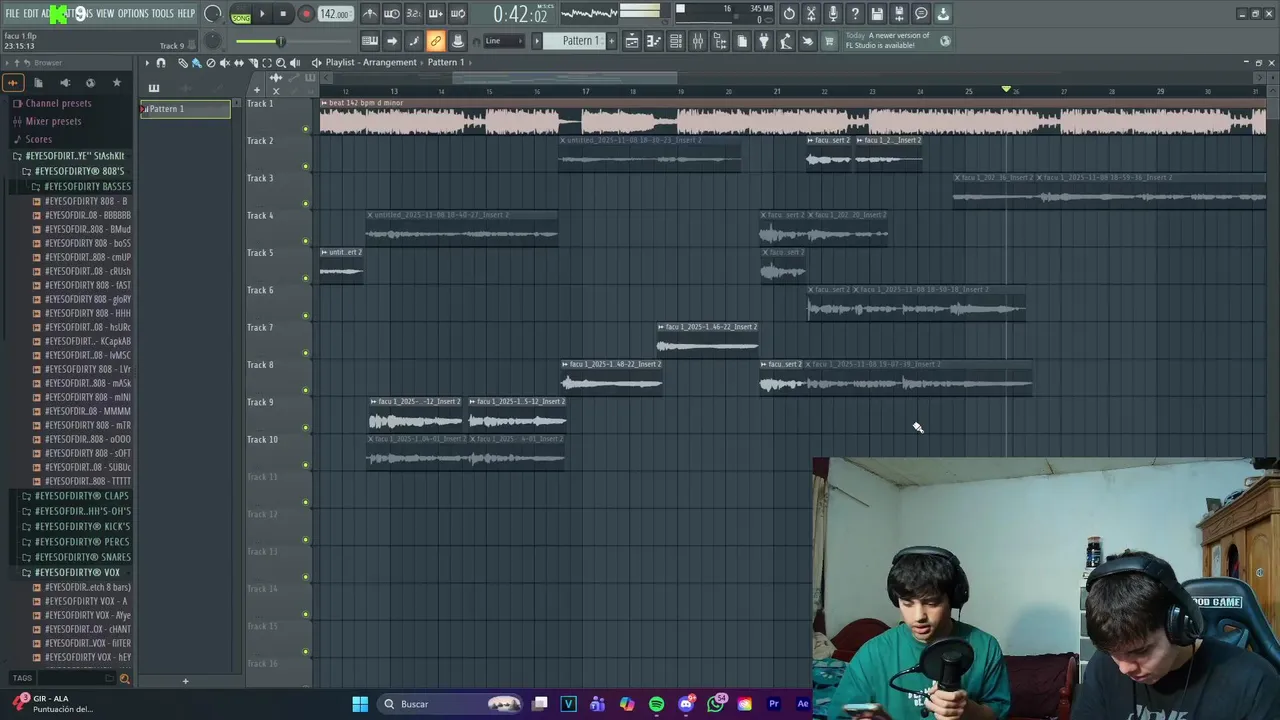Click the help question mark icon
Image resolution: width=1280 pixels, height=720 pixels.
click(x=855, y=14)
